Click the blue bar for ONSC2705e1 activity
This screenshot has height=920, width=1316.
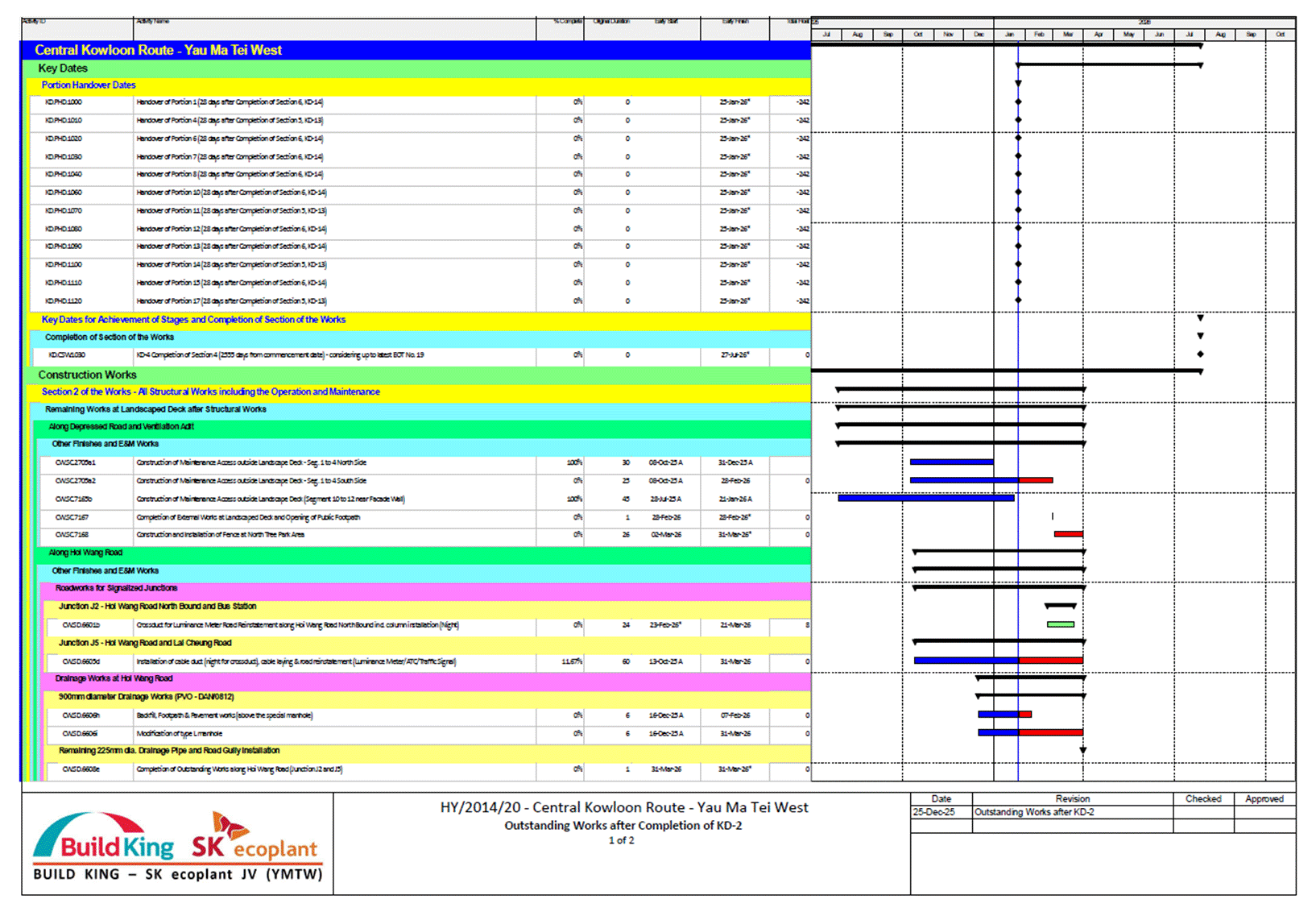[951, 462]
